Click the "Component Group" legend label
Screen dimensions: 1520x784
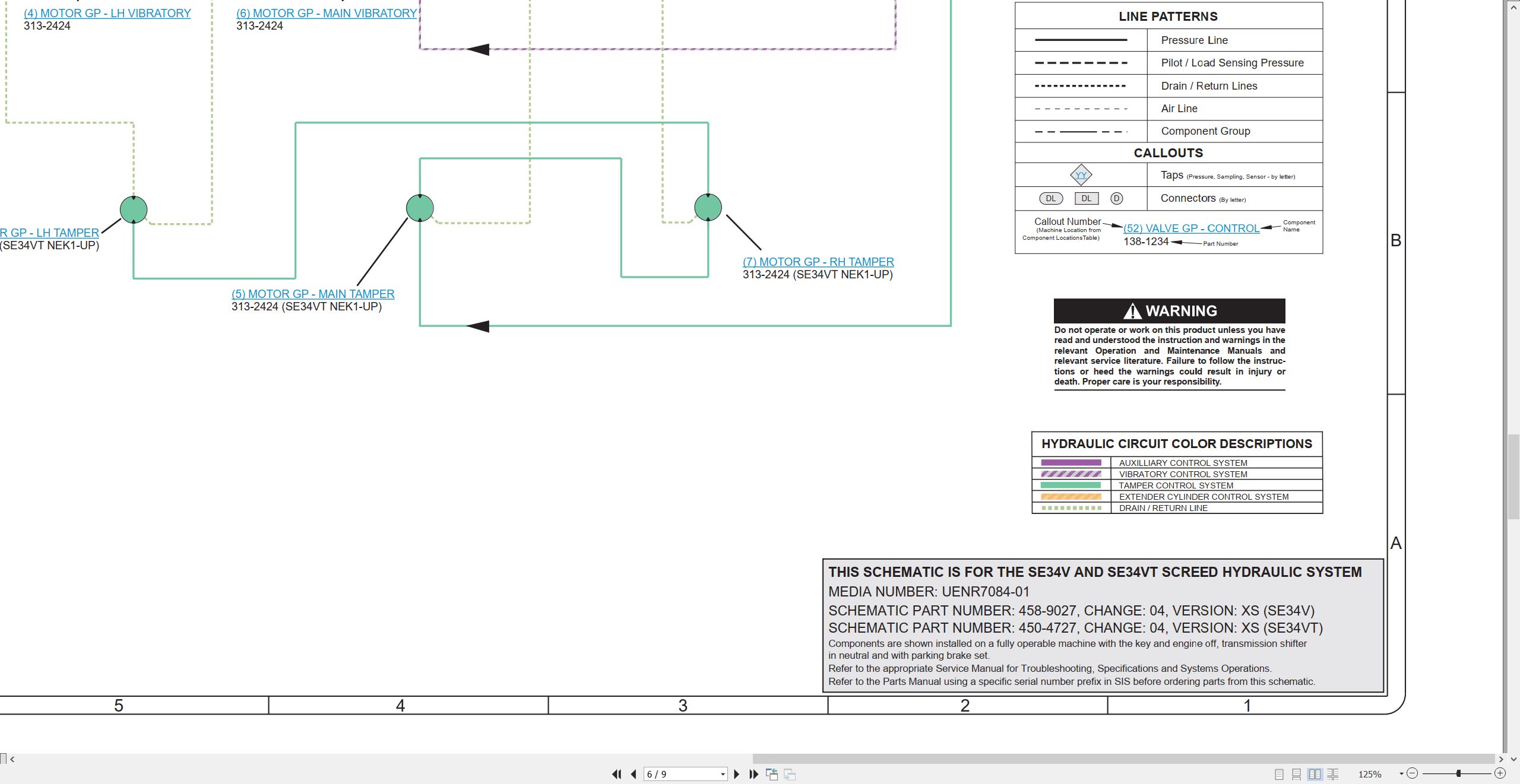1205,131
